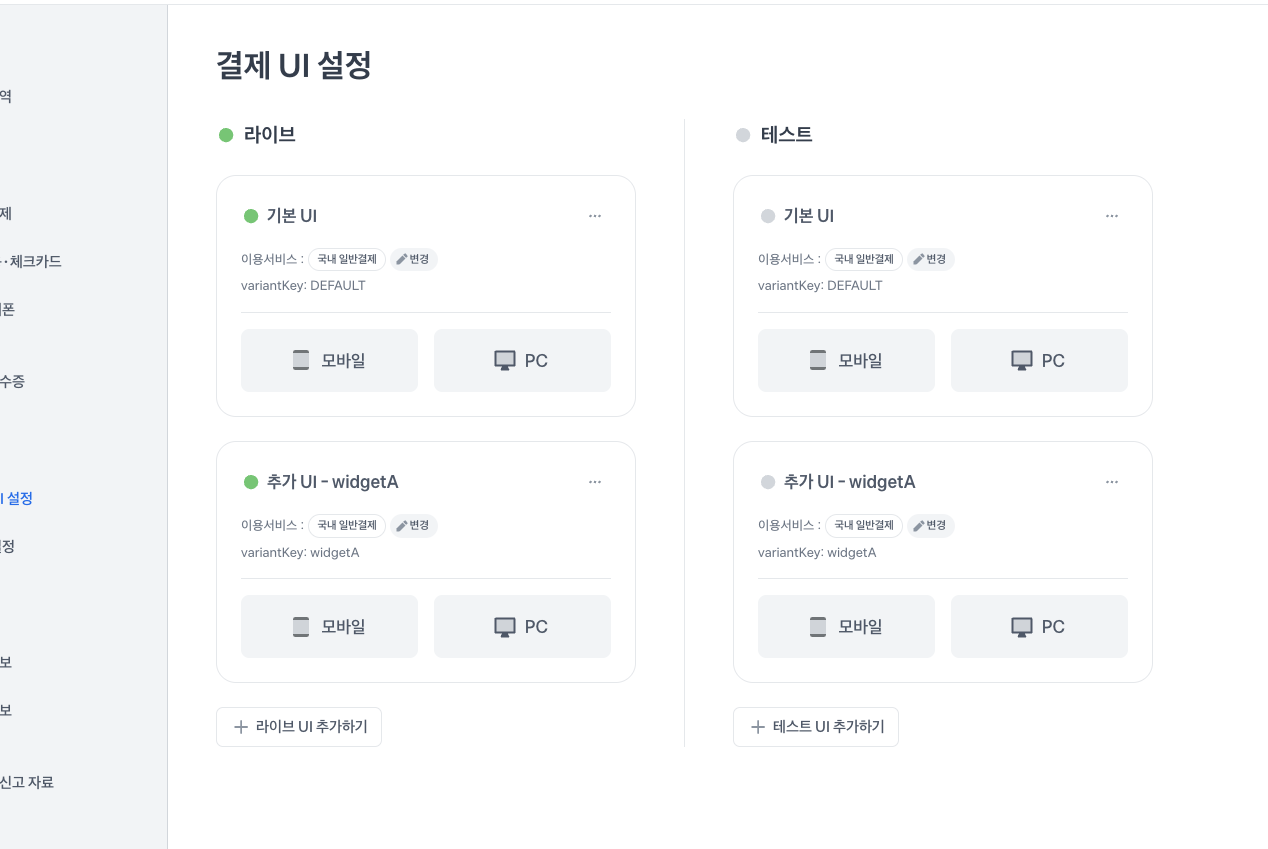Open 모바일 preview for test 기본 UI
1268x849 pixels.
pyautogui.click(x=846, y=361)
